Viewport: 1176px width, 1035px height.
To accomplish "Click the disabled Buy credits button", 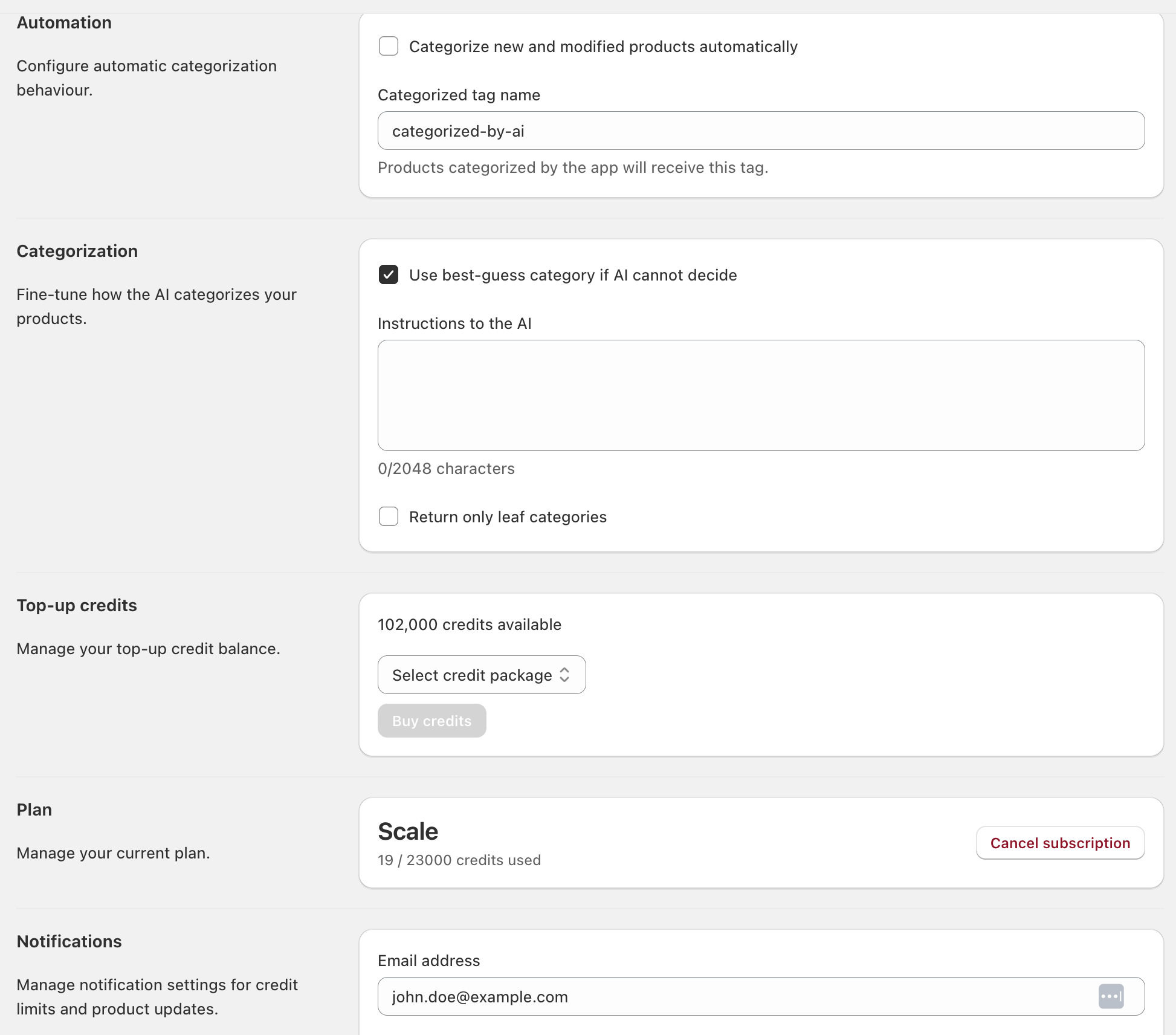I will [x=431, y=721].
